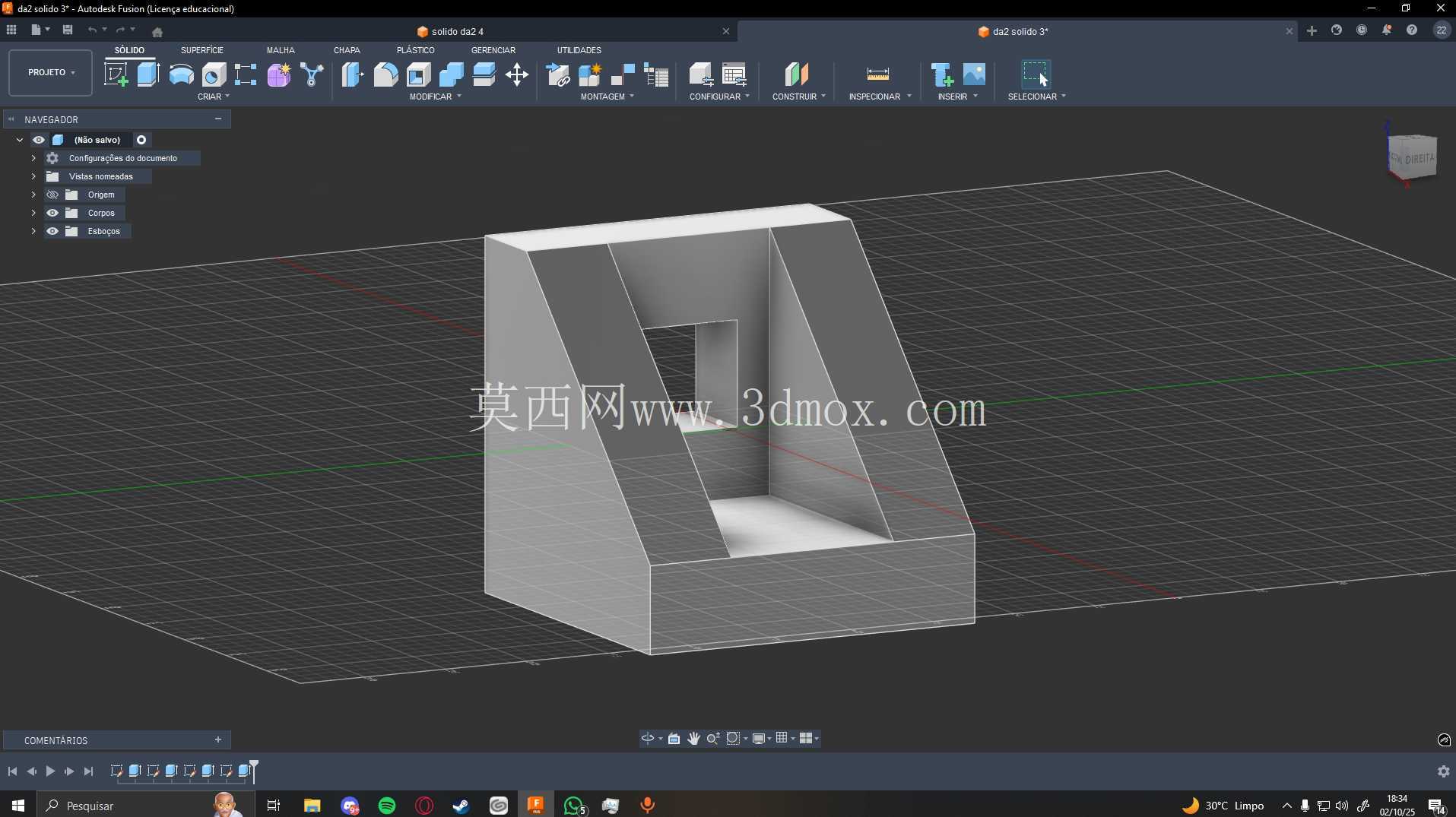Open Spotify from the taskbar

click(387, 806)
